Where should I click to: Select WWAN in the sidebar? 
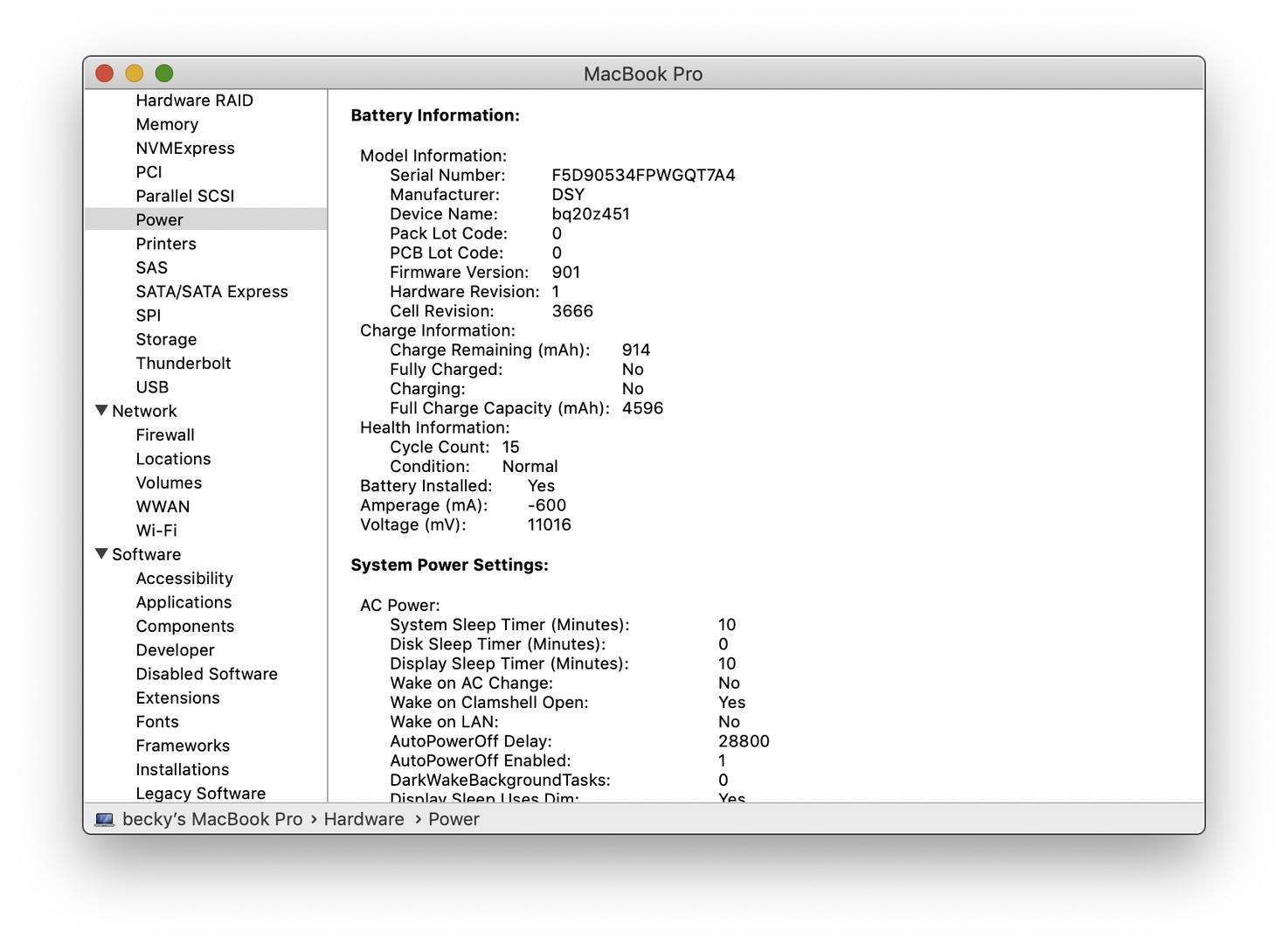[x=163, y=506]
